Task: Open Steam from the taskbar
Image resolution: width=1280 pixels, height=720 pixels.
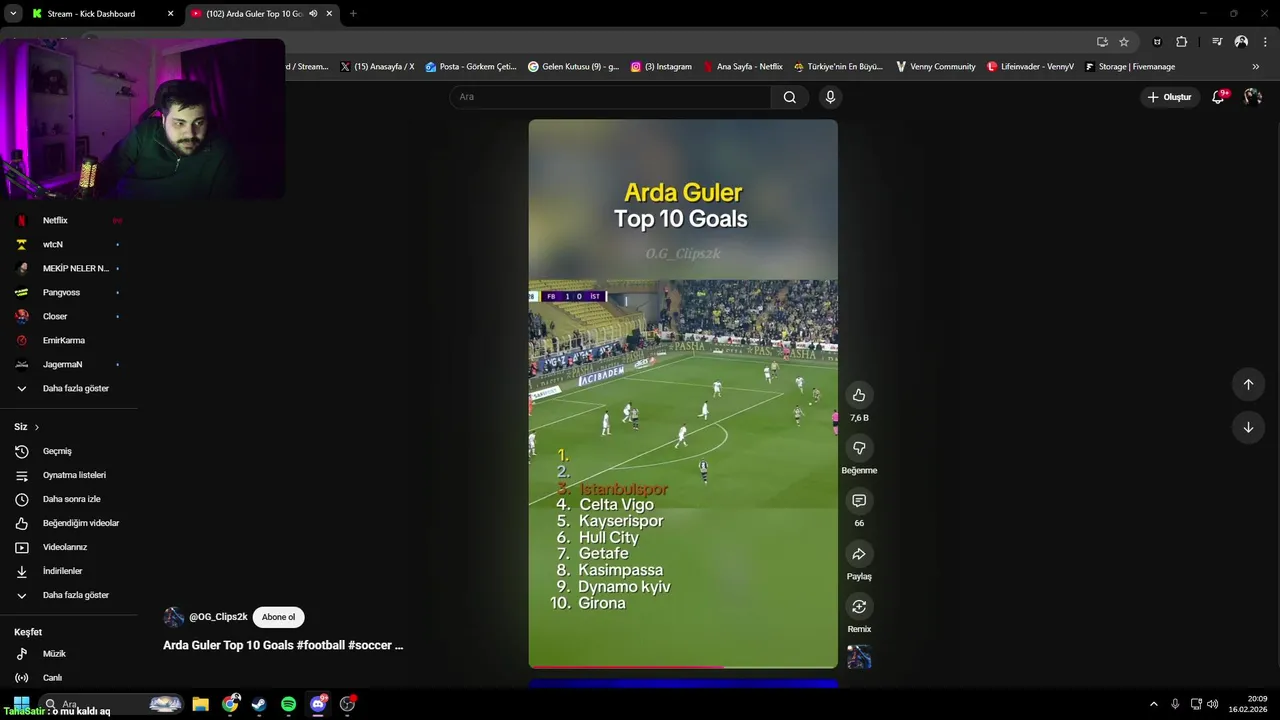Action: pyautogui.click(x=259, y=704)
